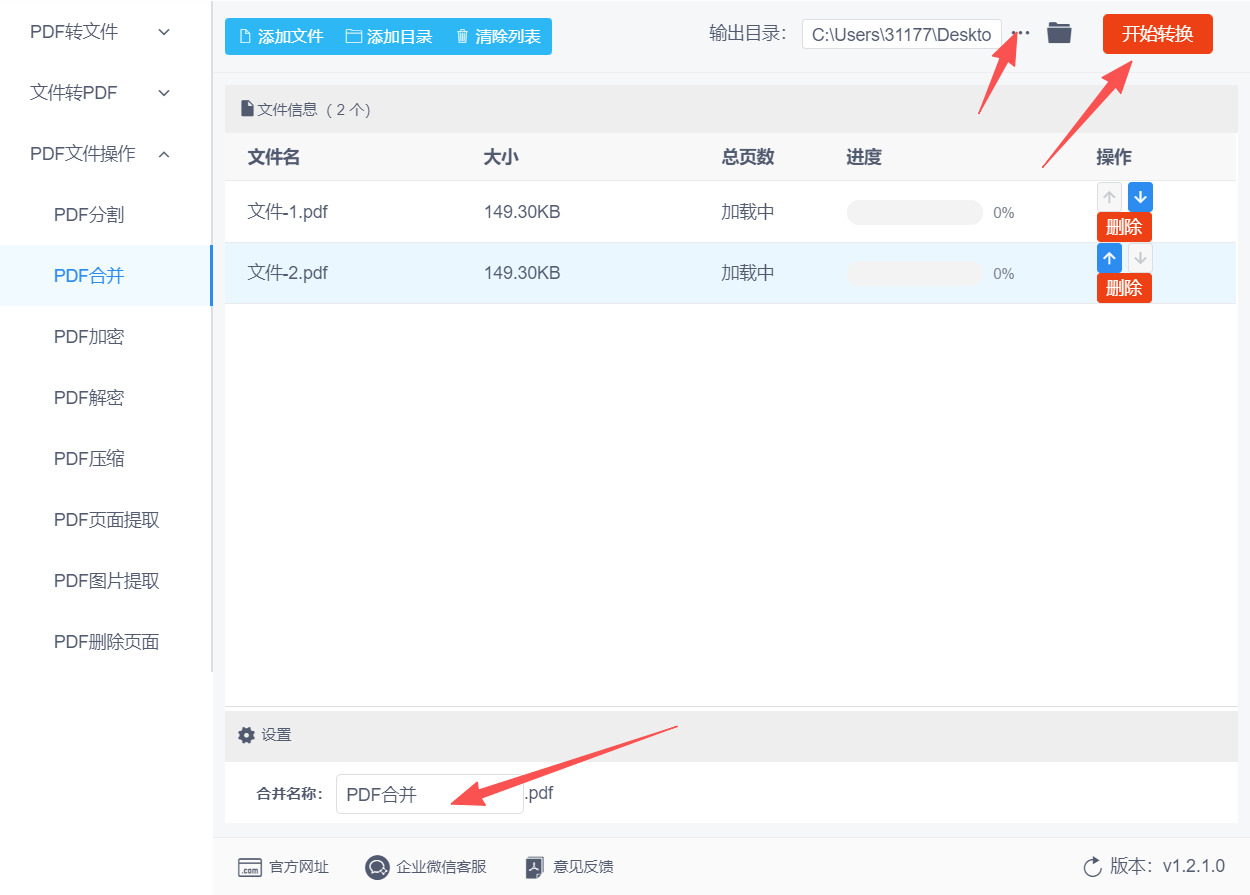Viewport: 1250px width, 895px height.
Task: Click the greyed down arrow for 文件-2.pdf
Action: coord(1140,259)
